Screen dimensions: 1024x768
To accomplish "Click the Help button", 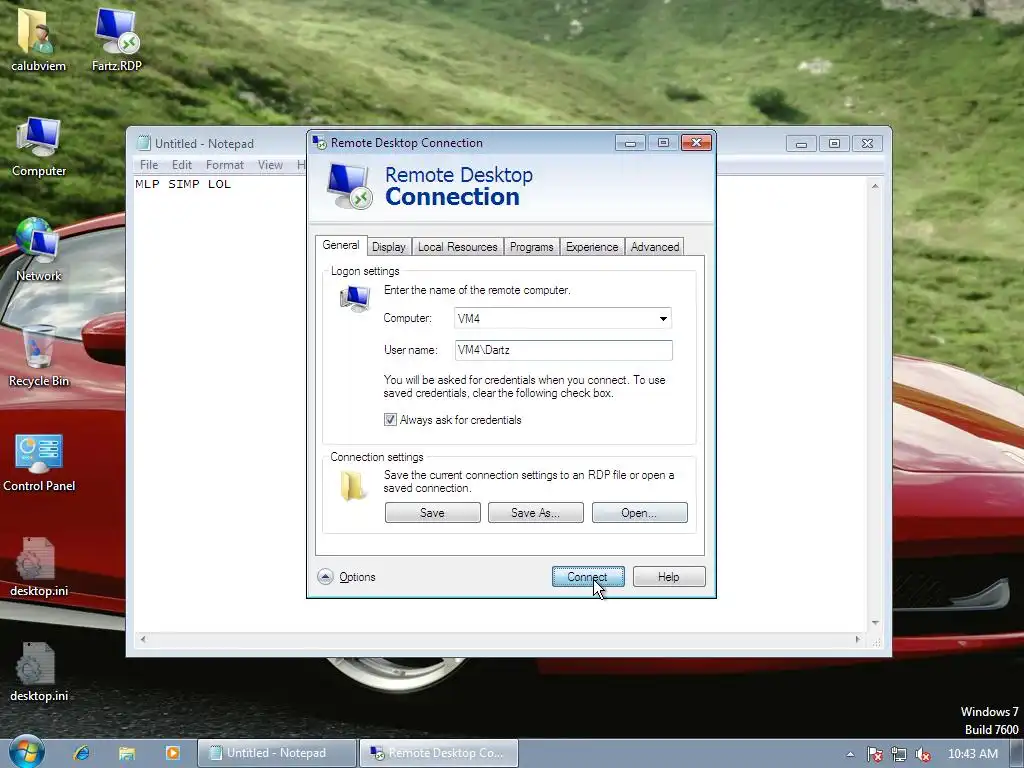I will 669,577.
